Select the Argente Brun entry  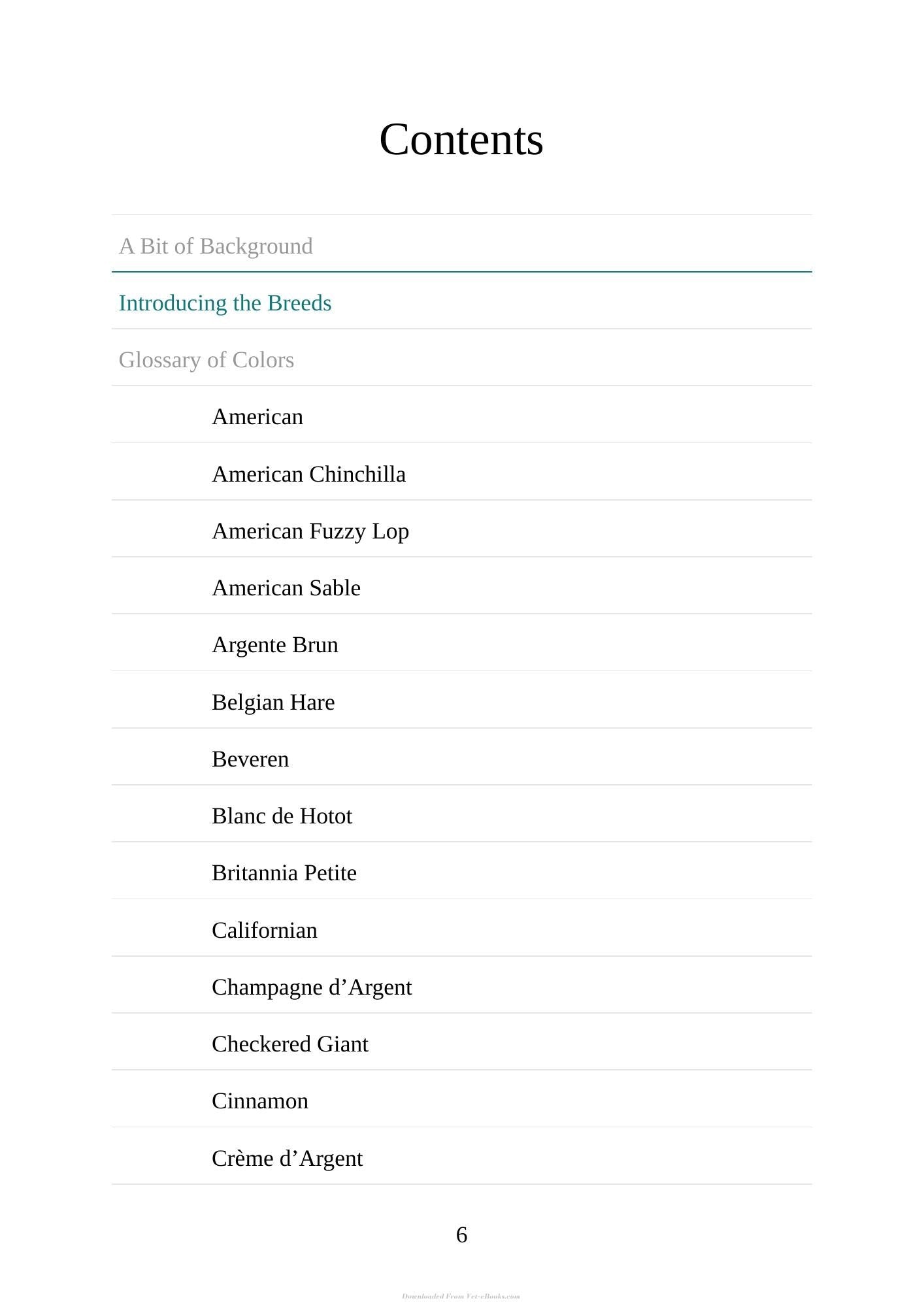tap(275, 645)
